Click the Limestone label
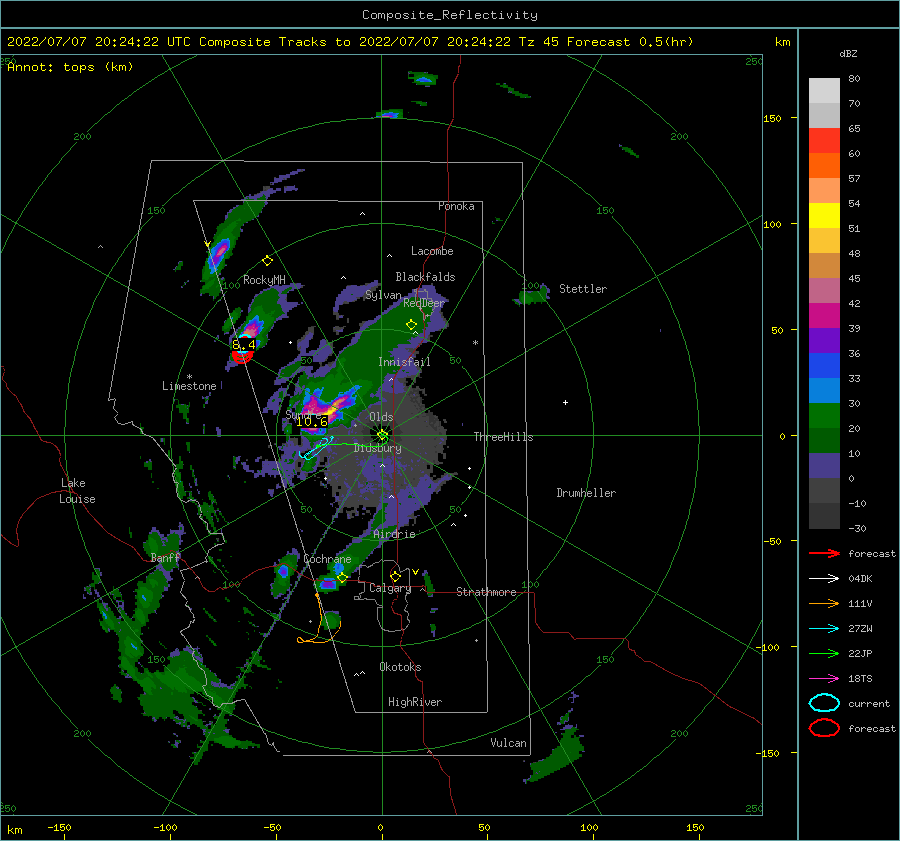 click(x=189, y=386)
